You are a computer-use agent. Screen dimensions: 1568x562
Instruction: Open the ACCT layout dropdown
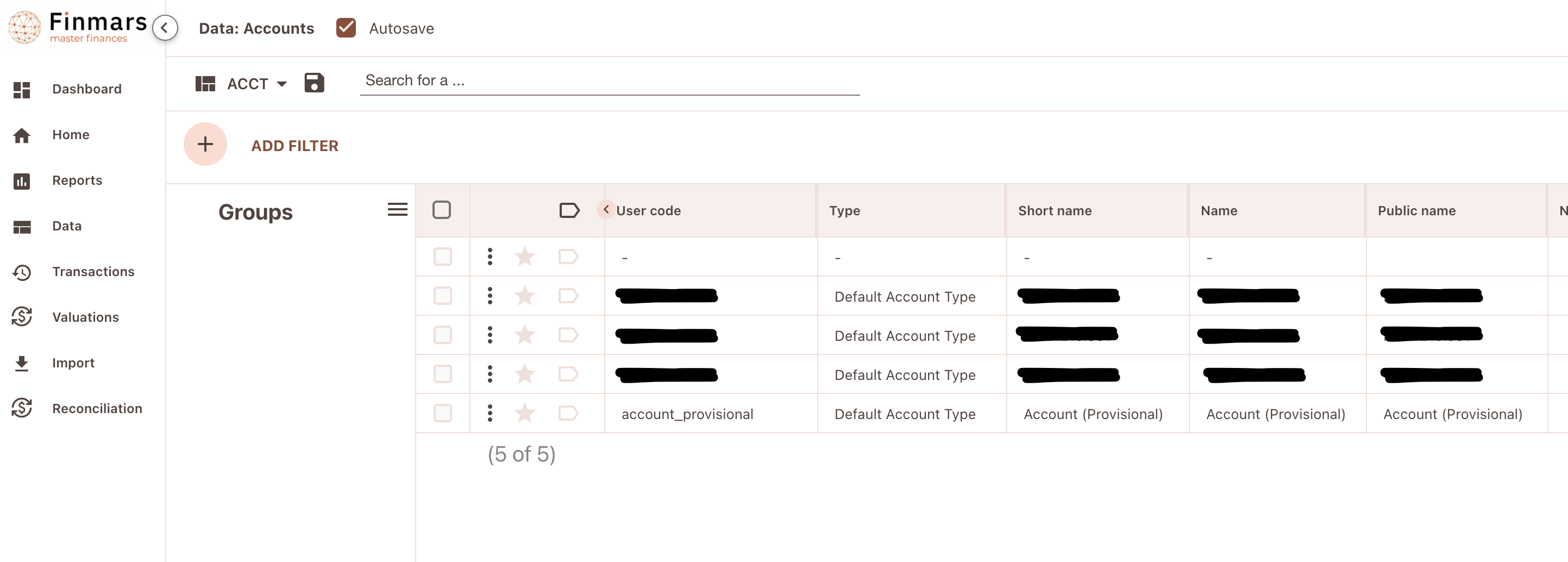tap(256, 83)
